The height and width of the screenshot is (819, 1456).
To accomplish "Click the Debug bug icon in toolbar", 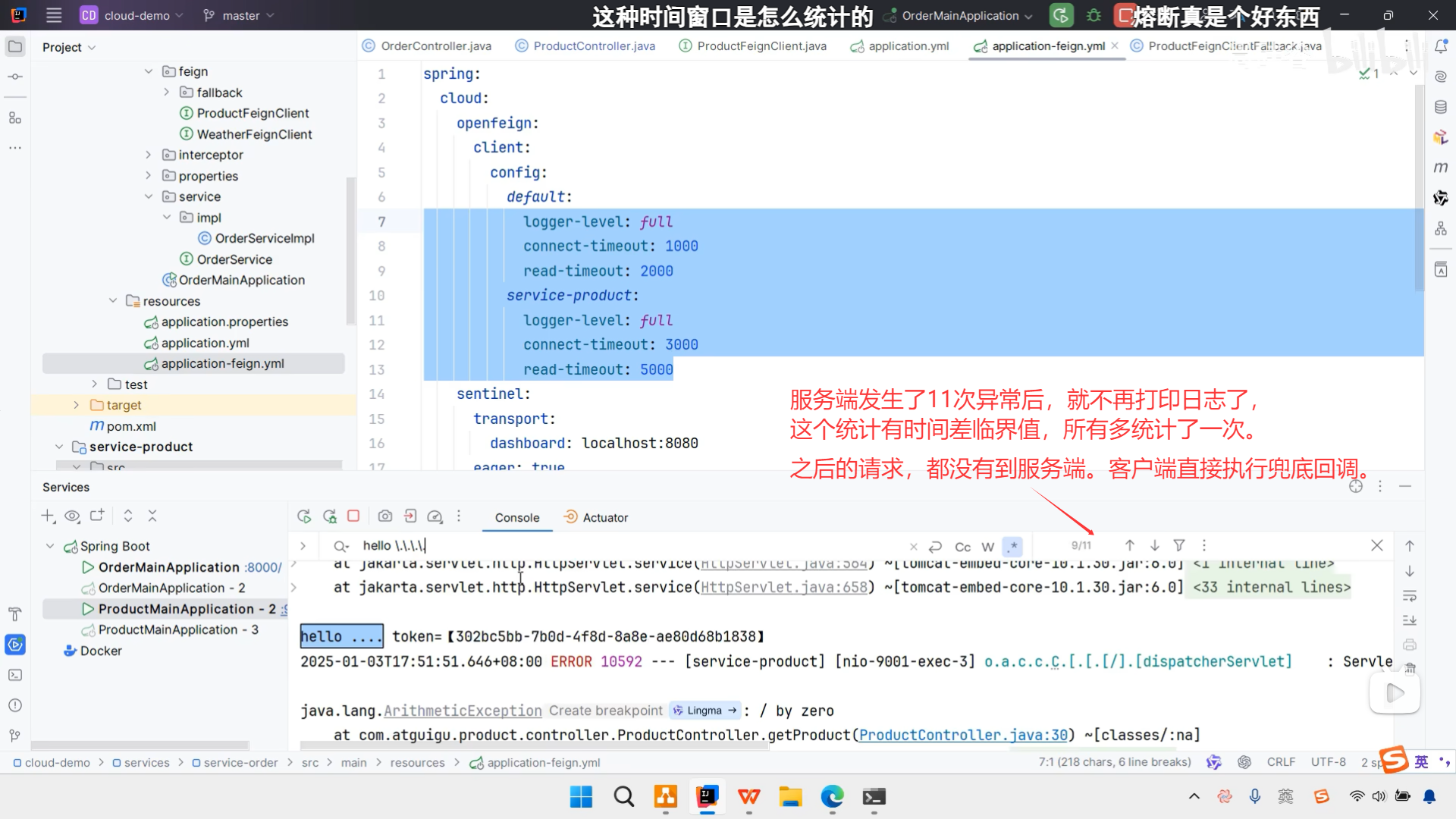I will coord(1094,15).
